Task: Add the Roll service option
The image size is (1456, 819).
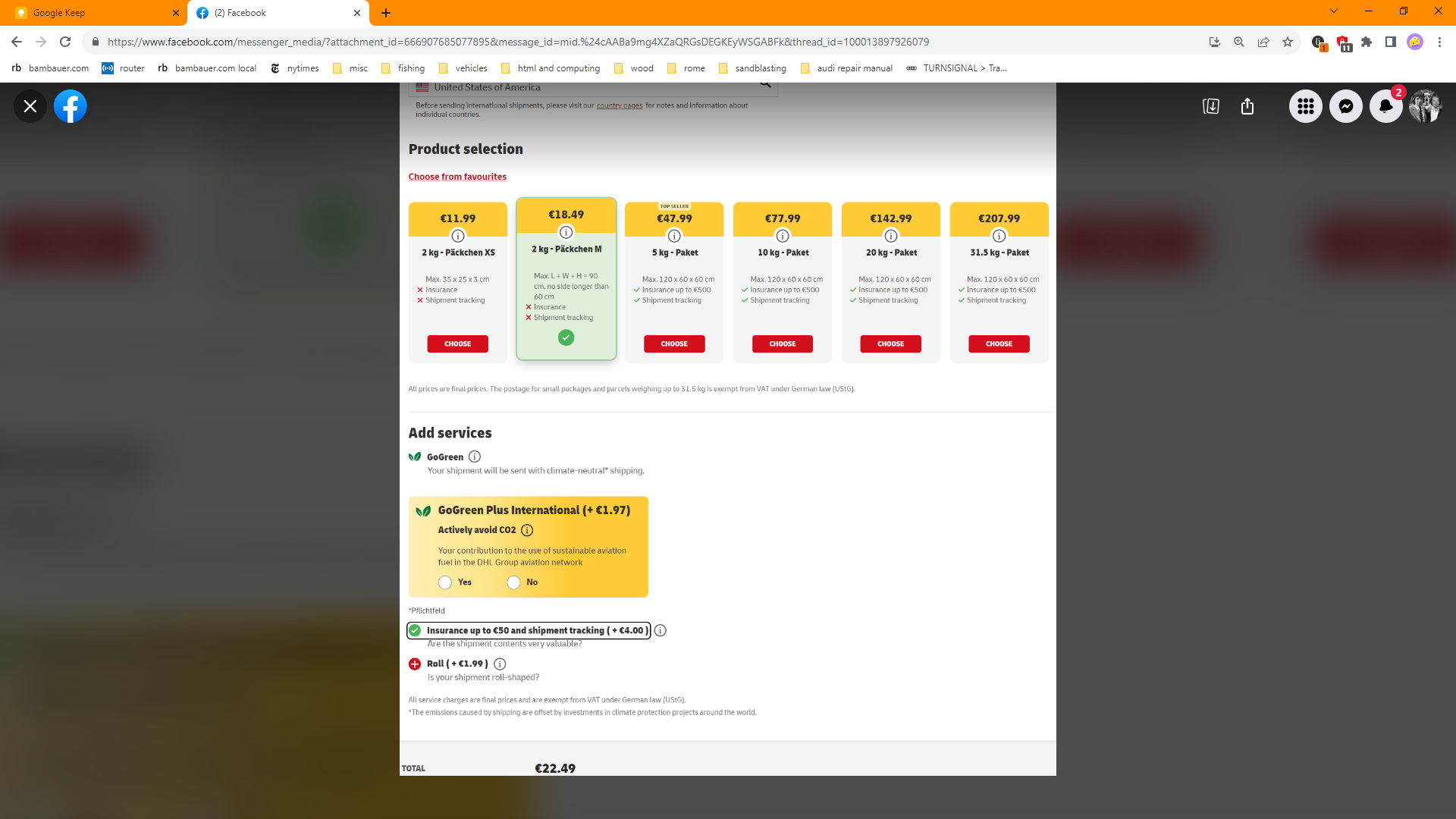Action: (415, 664)
